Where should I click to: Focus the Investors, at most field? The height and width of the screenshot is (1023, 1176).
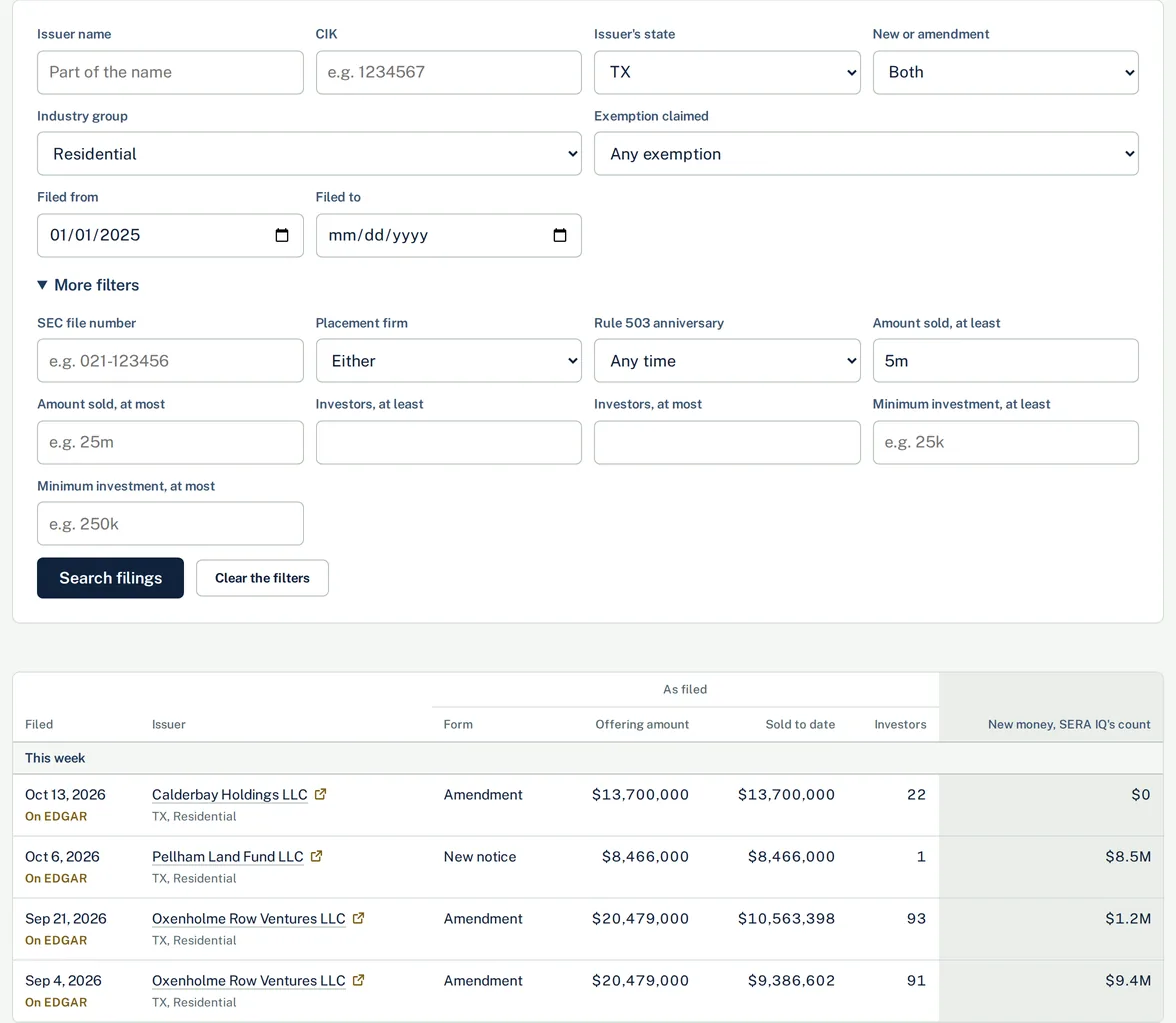pos(727,442)
